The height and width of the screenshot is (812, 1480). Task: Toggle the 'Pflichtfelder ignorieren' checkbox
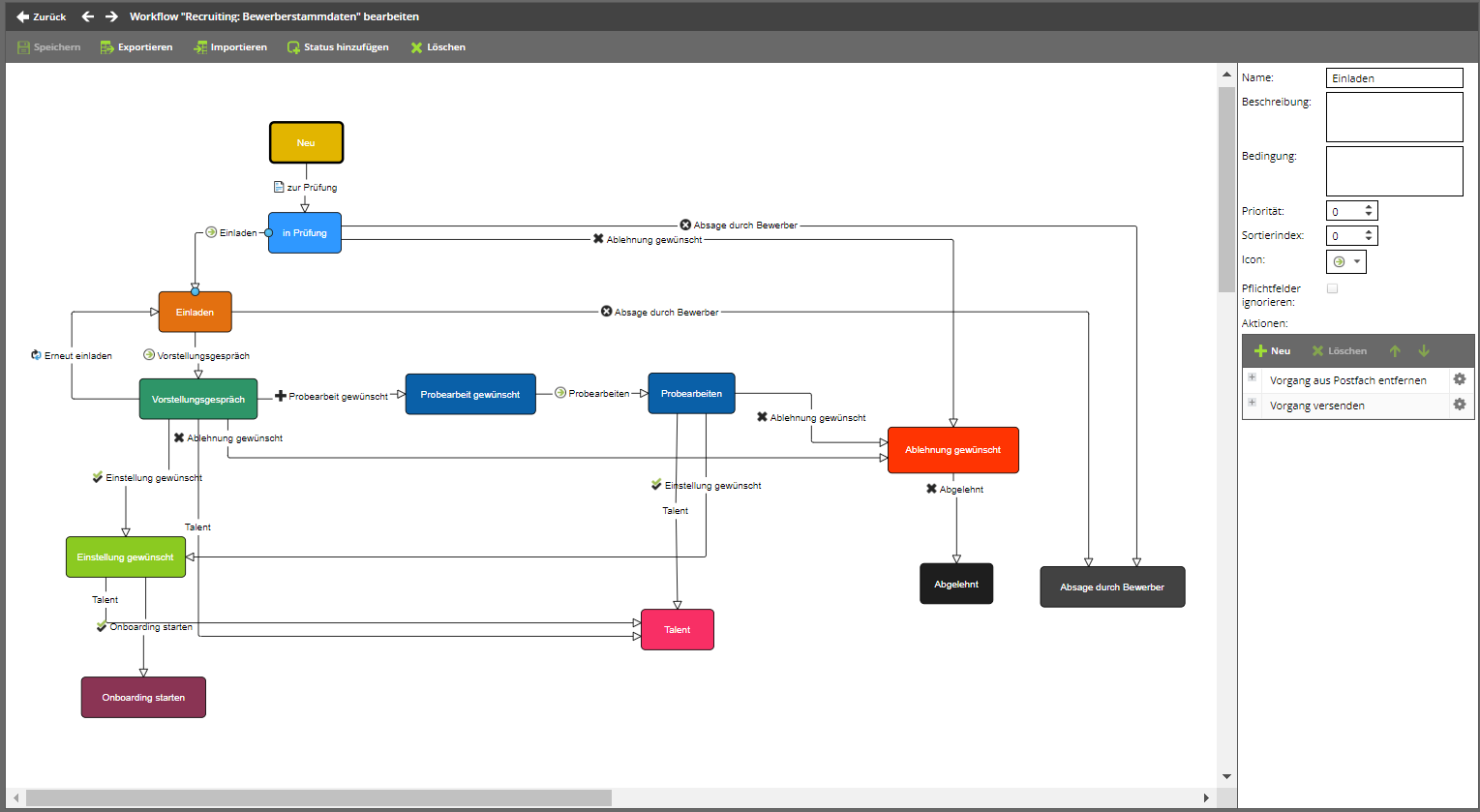(x=1333, y=288)
